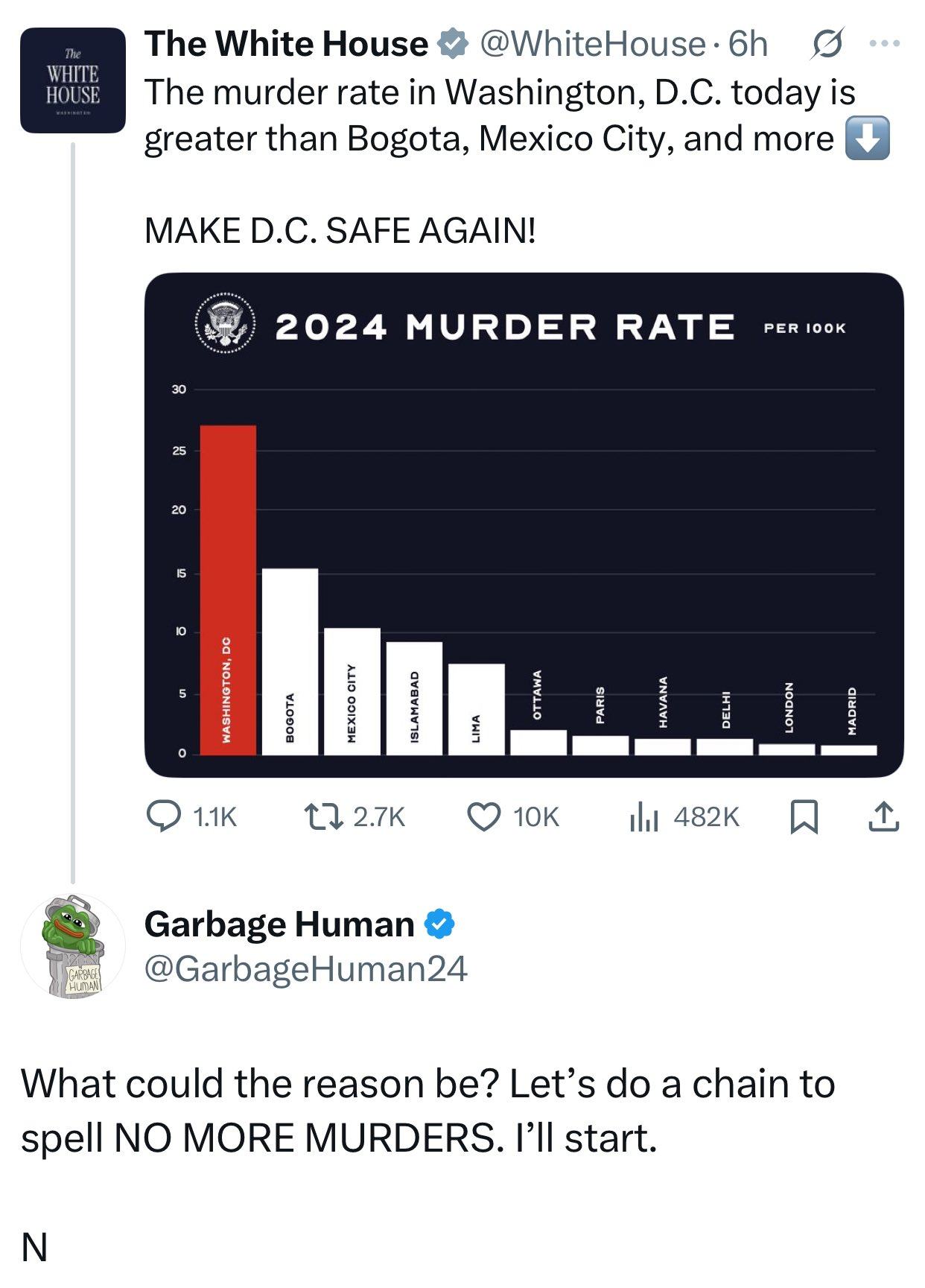Viewport: 925px width, 1288px height.
Task: Click White House verified badge
Action: coord(451,44)
